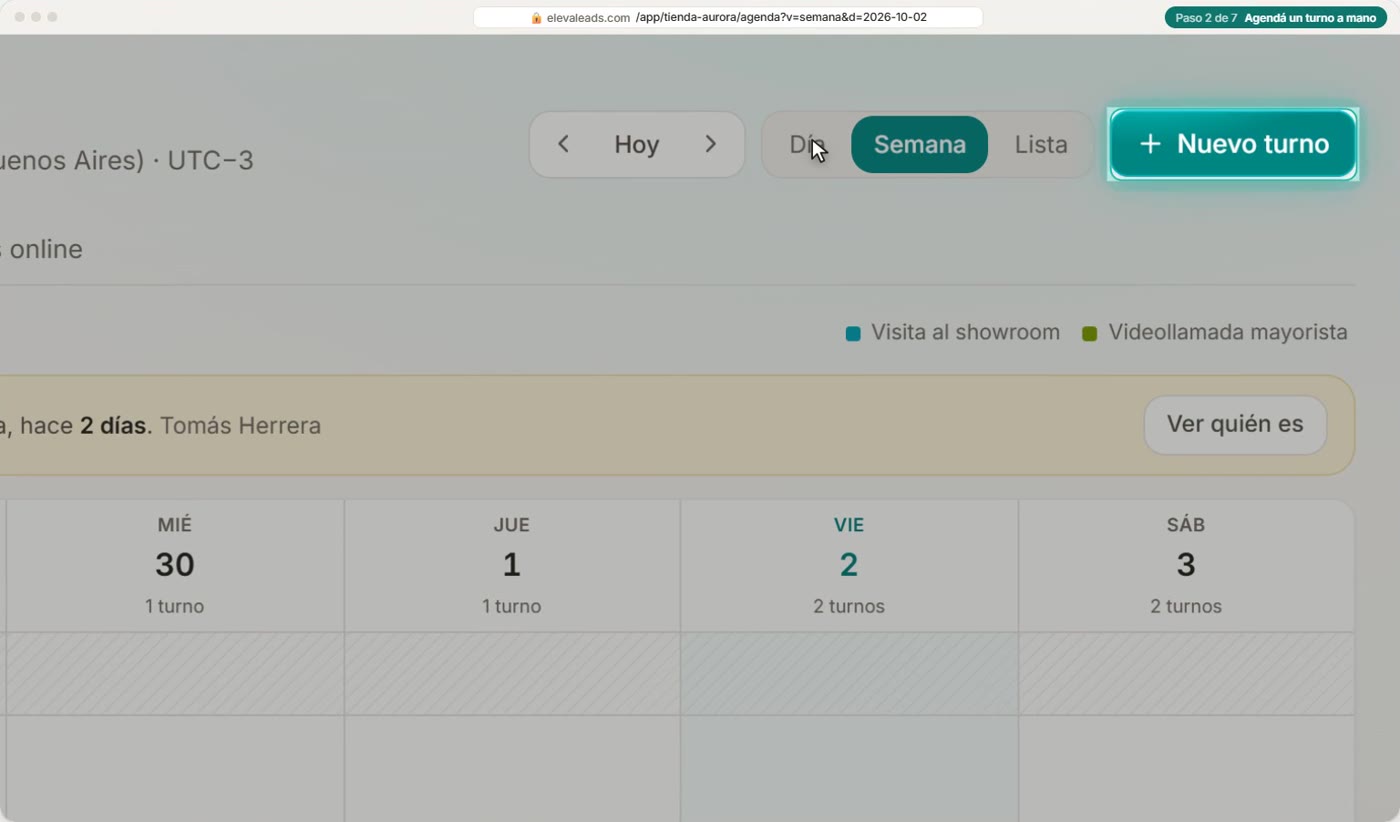Go to the previous week with left chevron
The height and width of the screenshot is (822, 1400).
click(563, 144)
